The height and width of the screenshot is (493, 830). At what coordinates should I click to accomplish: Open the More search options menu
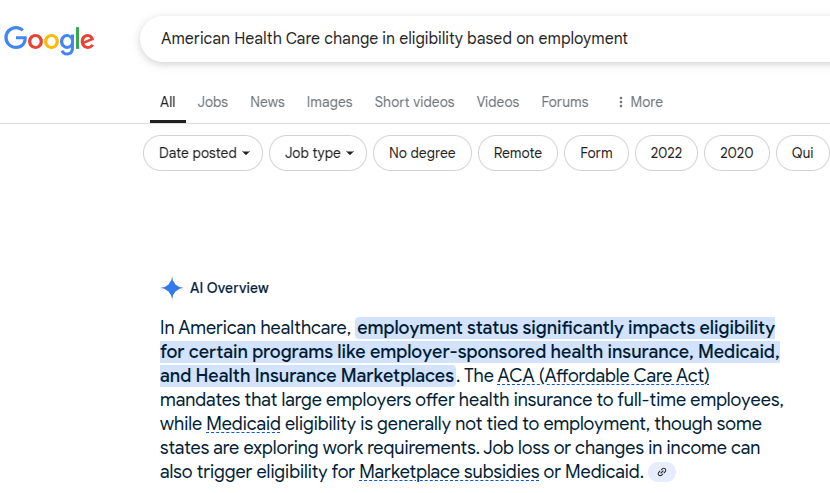(639, 102)
